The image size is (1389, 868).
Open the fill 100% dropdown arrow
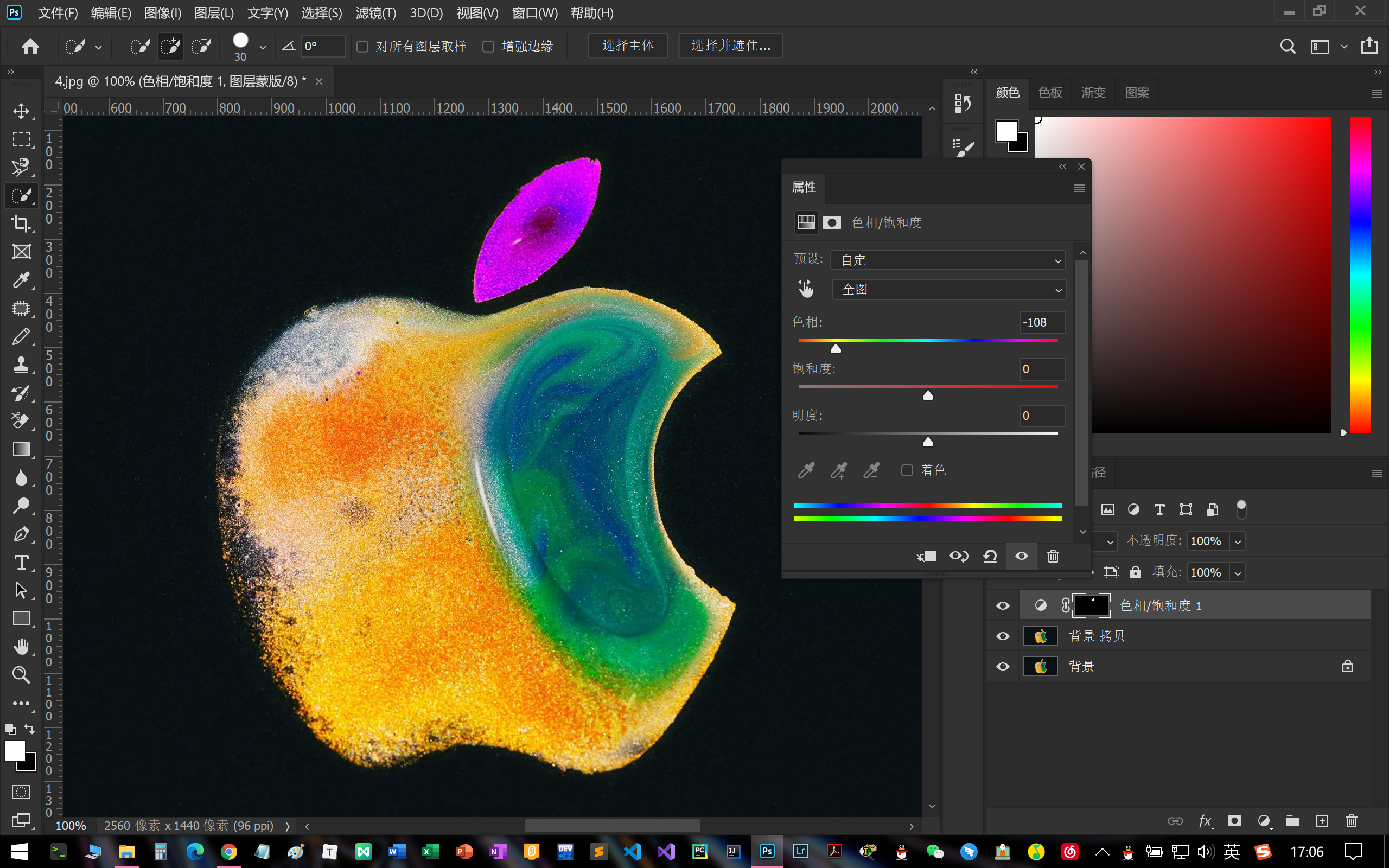point(1238,573)
